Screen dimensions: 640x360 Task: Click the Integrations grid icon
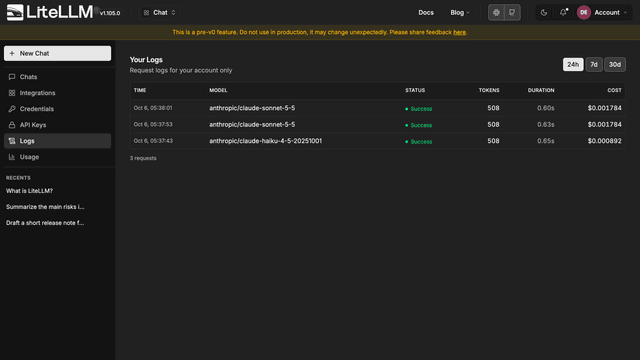tap(12, 93)
